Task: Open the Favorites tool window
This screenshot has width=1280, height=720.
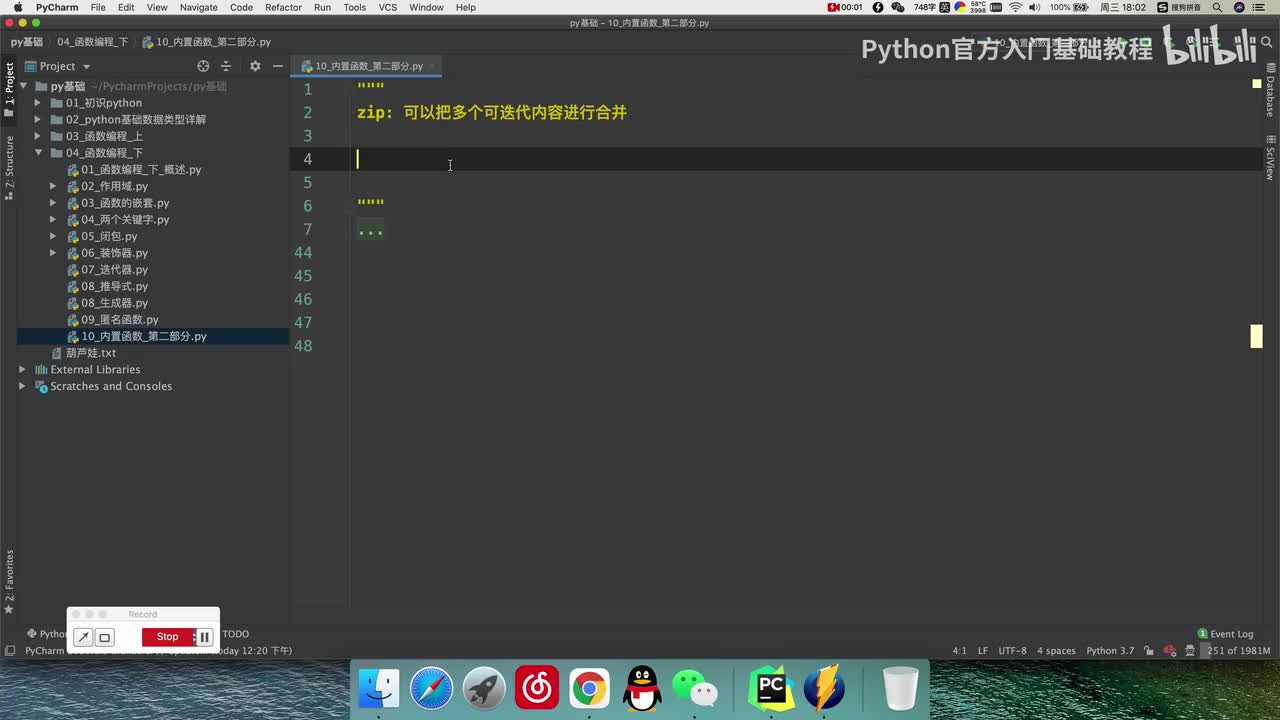Action: click(9, 582)
